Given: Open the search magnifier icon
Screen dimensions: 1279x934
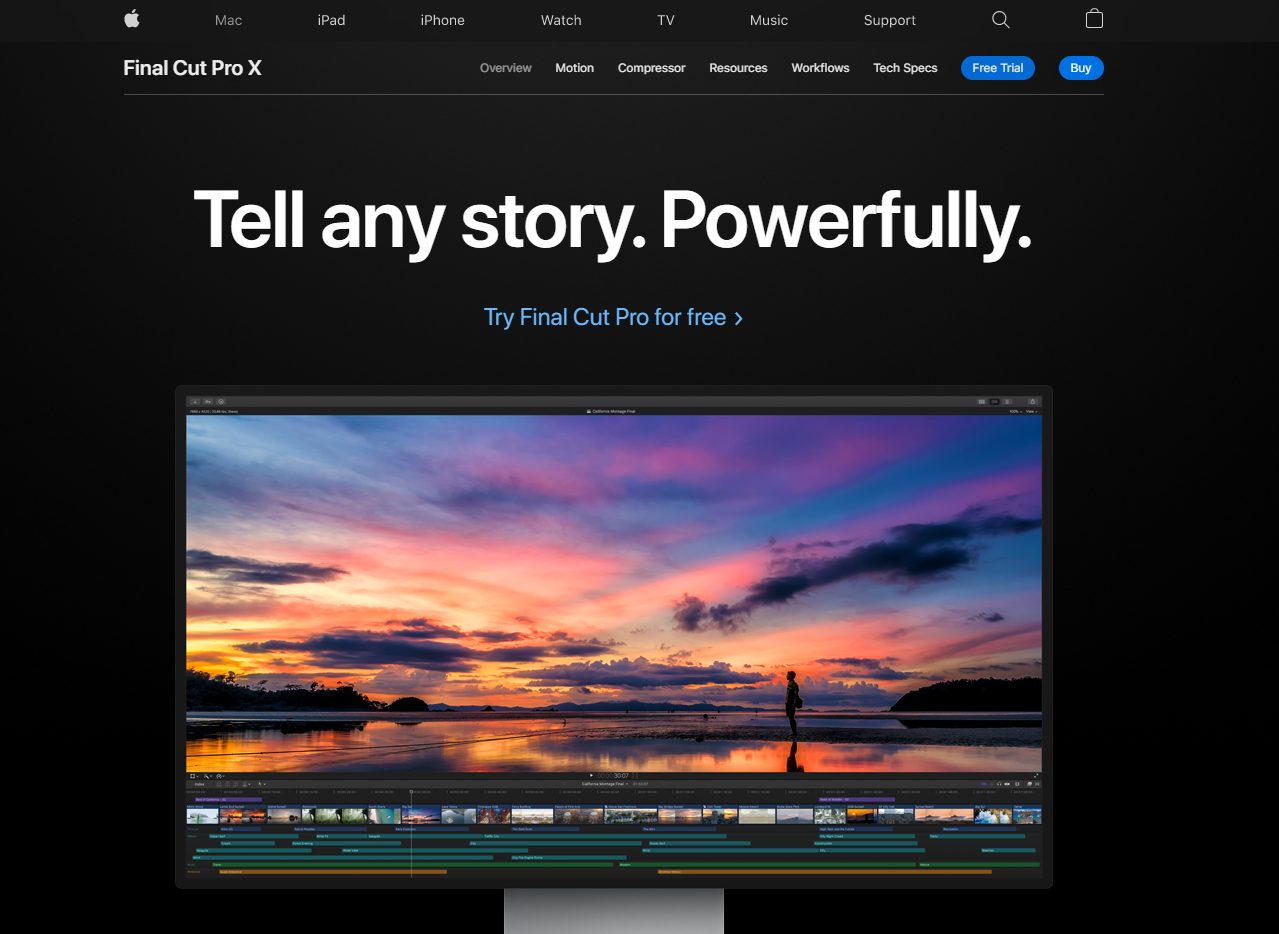Looking at the screenshot, I should click(x=1000, y=20).
